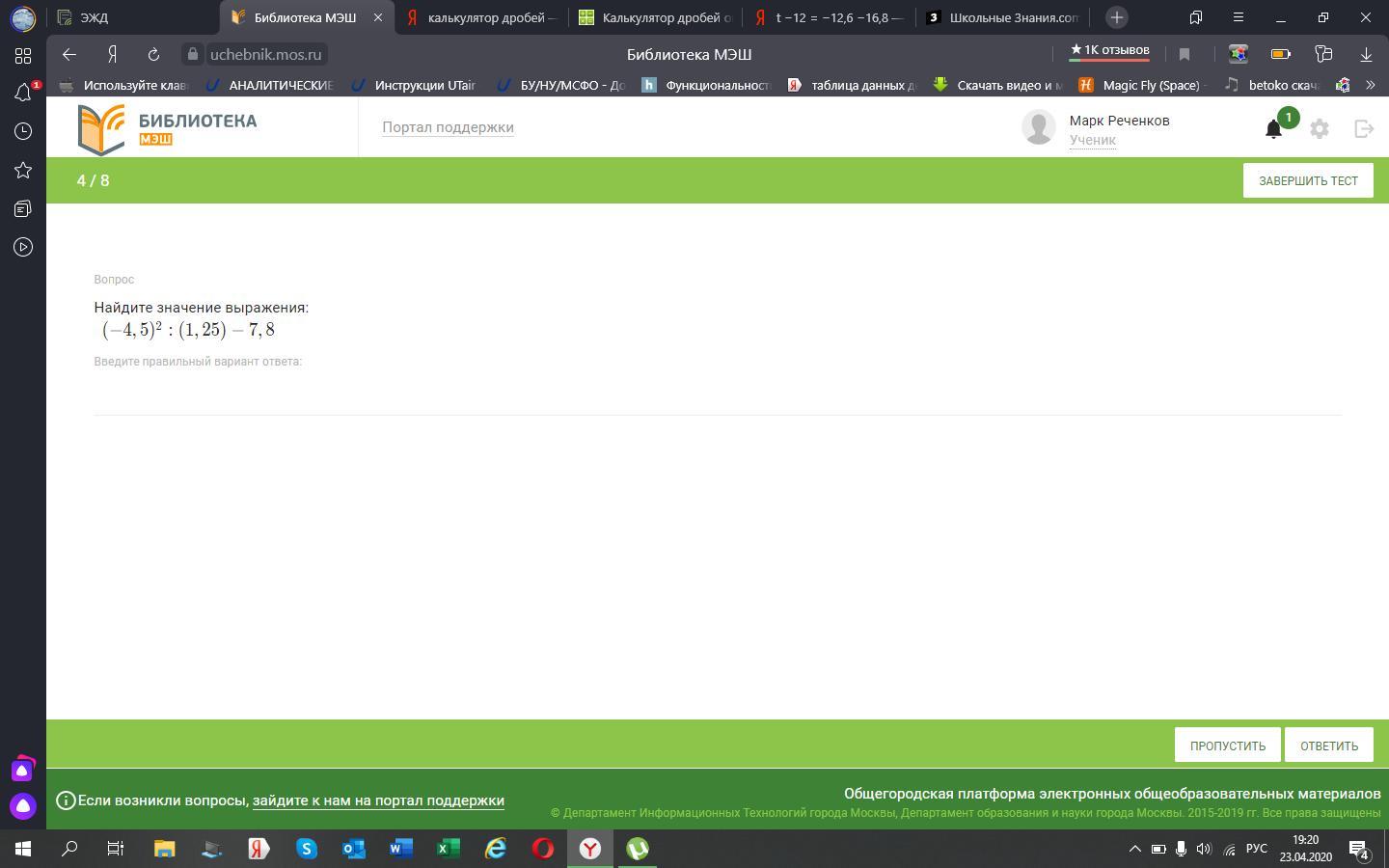Image resolution: width=1389 pixels, height=868 pixels.
Task: Launch purple Alice assistant icon at sidebar bottom
Action: coord(23,805)
